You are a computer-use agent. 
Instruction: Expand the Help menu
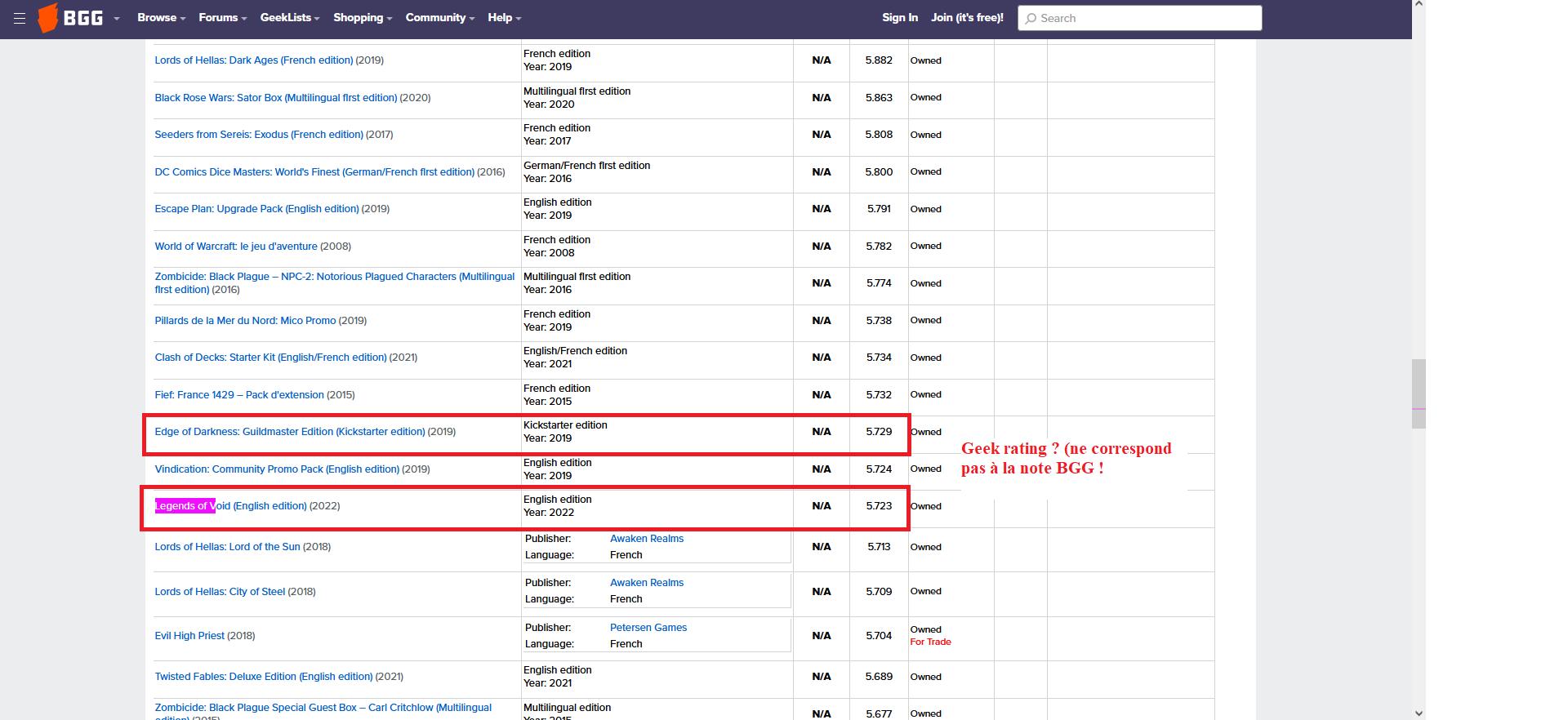click(x=504, y=18)
